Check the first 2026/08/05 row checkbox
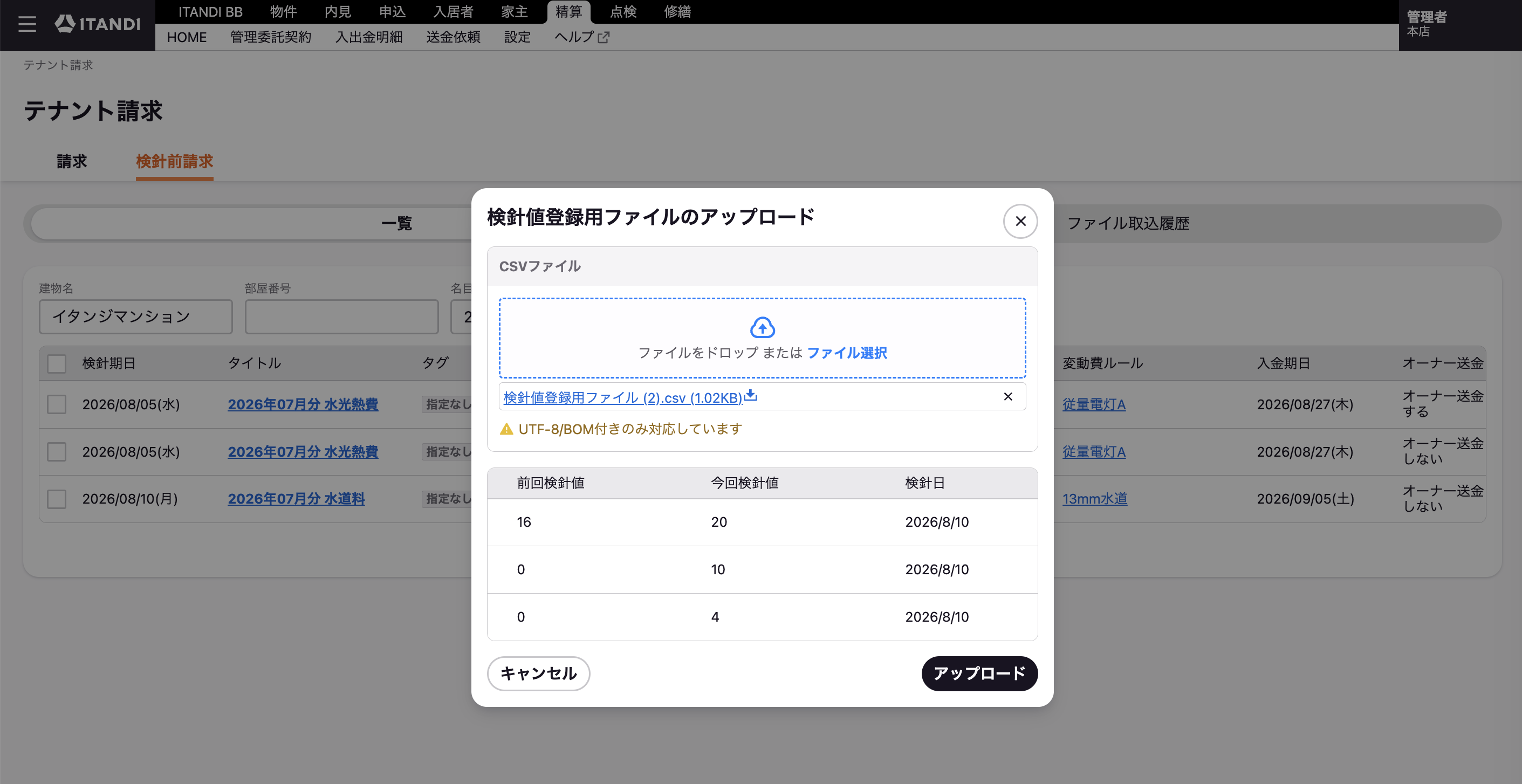Screen dimensions: 1522x784 (57, 405)
